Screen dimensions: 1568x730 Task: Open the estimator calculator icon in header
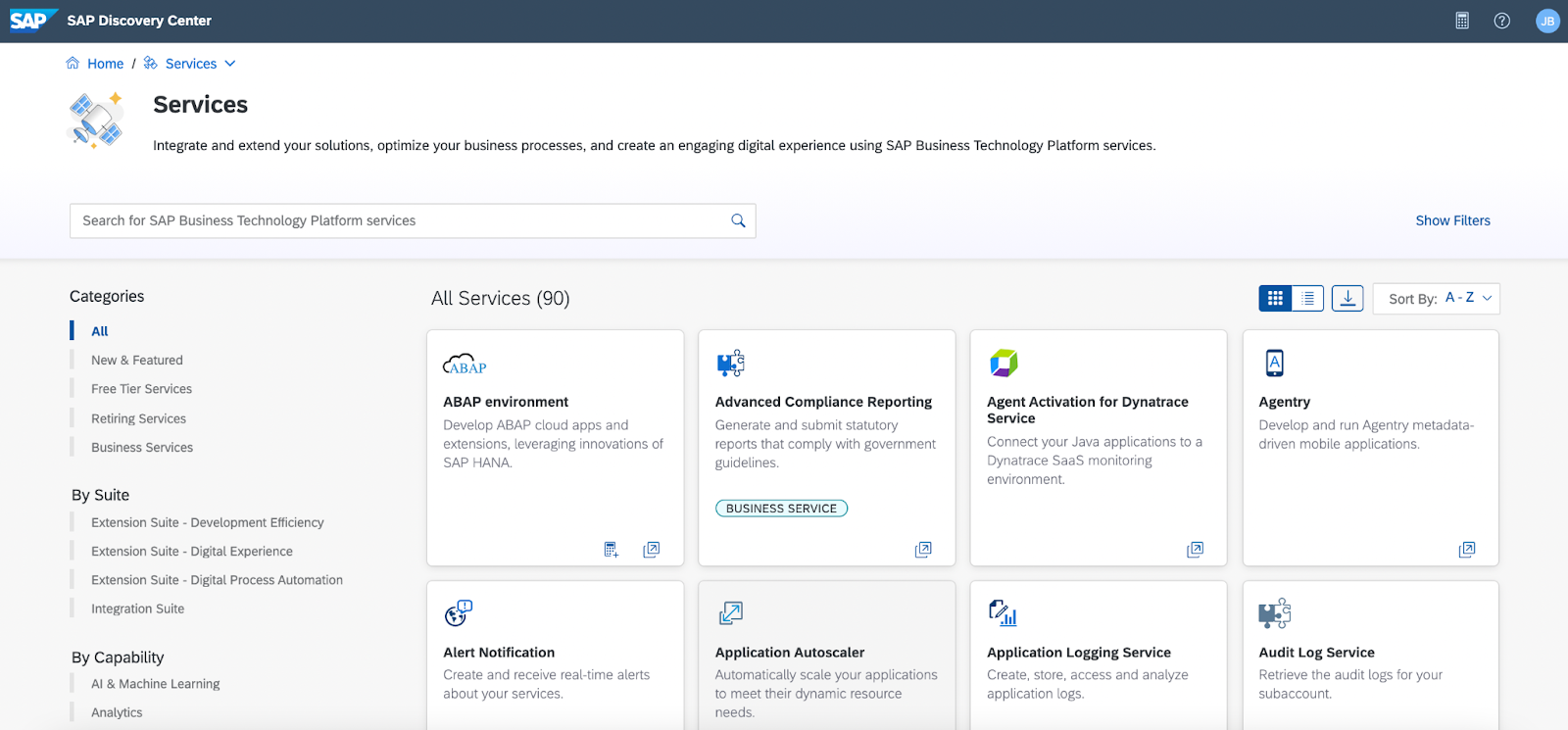pyautogui.click(x=1462, y=21)
